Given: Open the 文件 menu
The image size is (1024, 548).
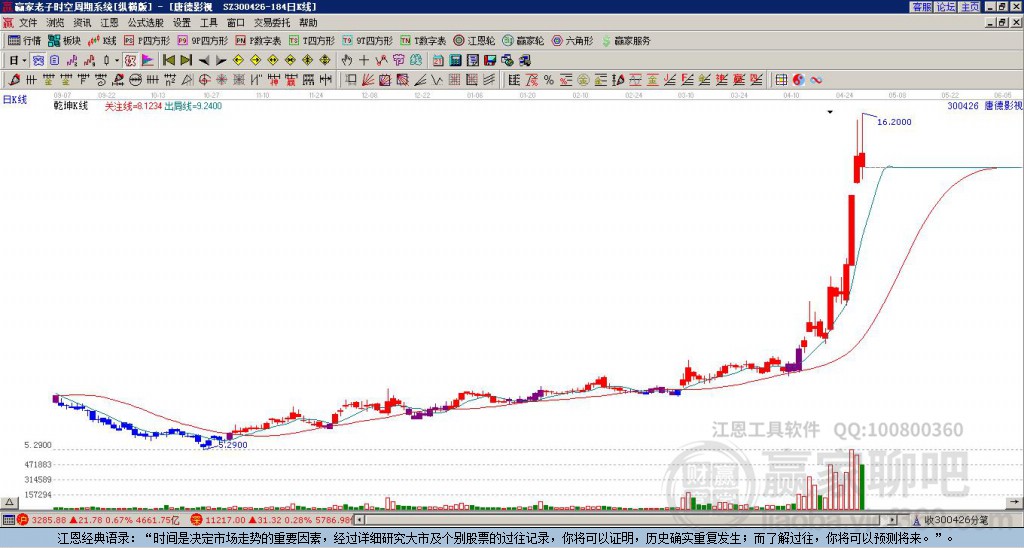Looking at the screenshot, I should point(28,23).
